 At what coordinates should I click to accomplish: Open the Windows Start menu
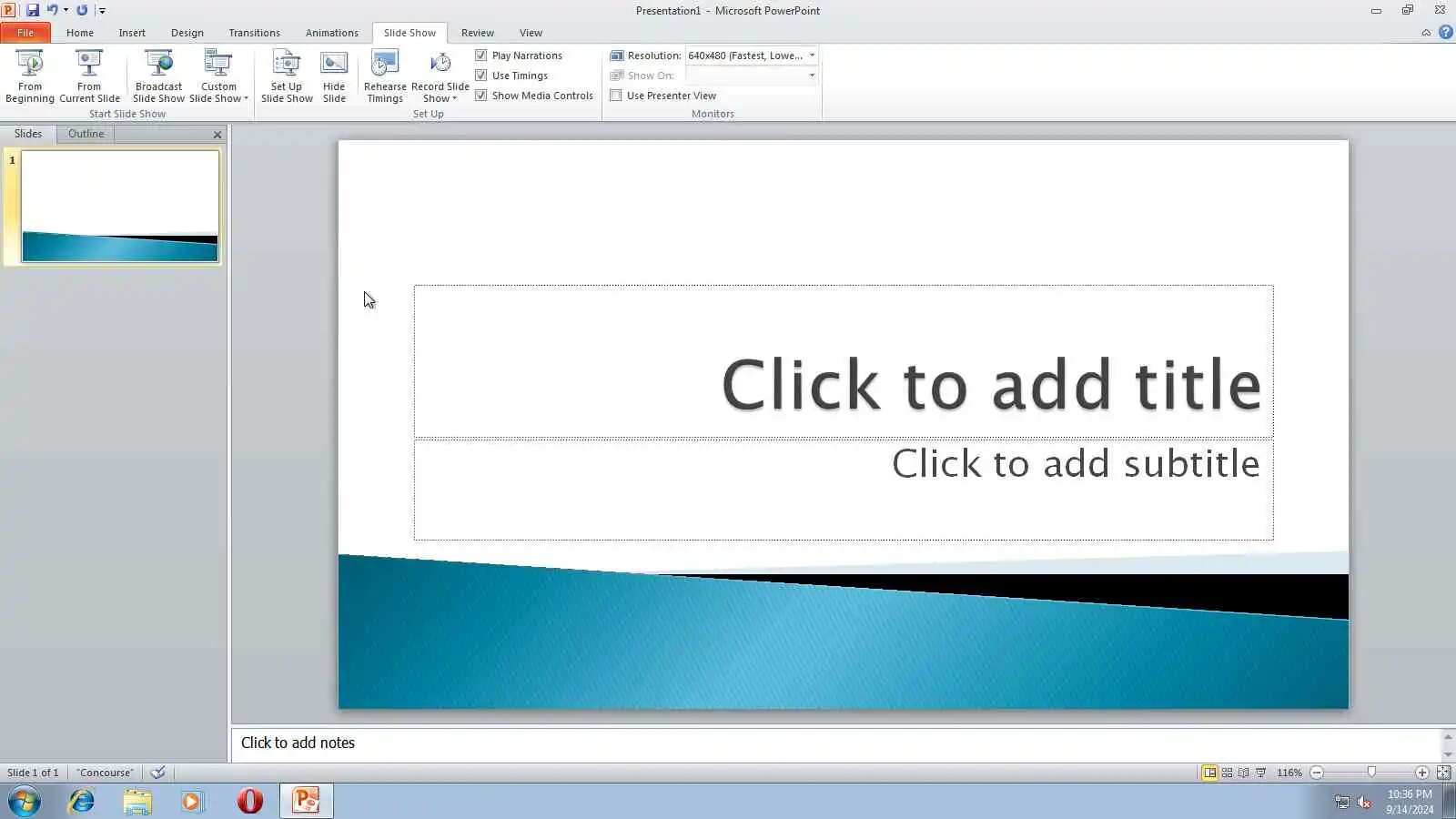tap(25, 801)
